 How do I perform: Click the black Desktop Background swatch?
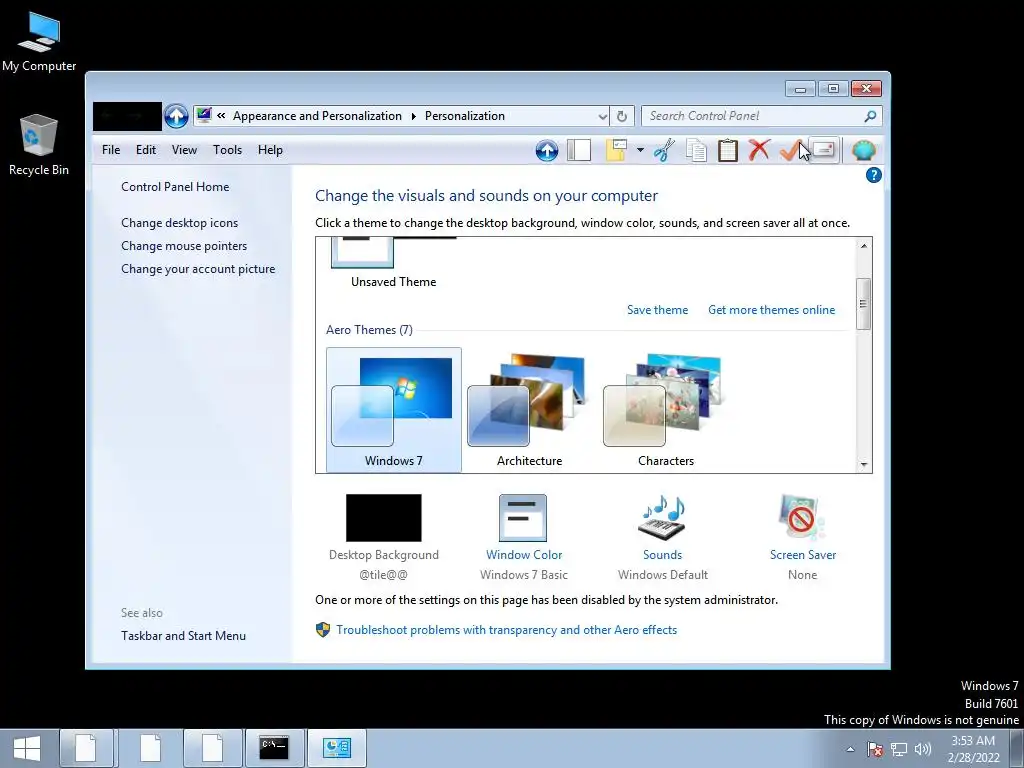pos(383,518)
